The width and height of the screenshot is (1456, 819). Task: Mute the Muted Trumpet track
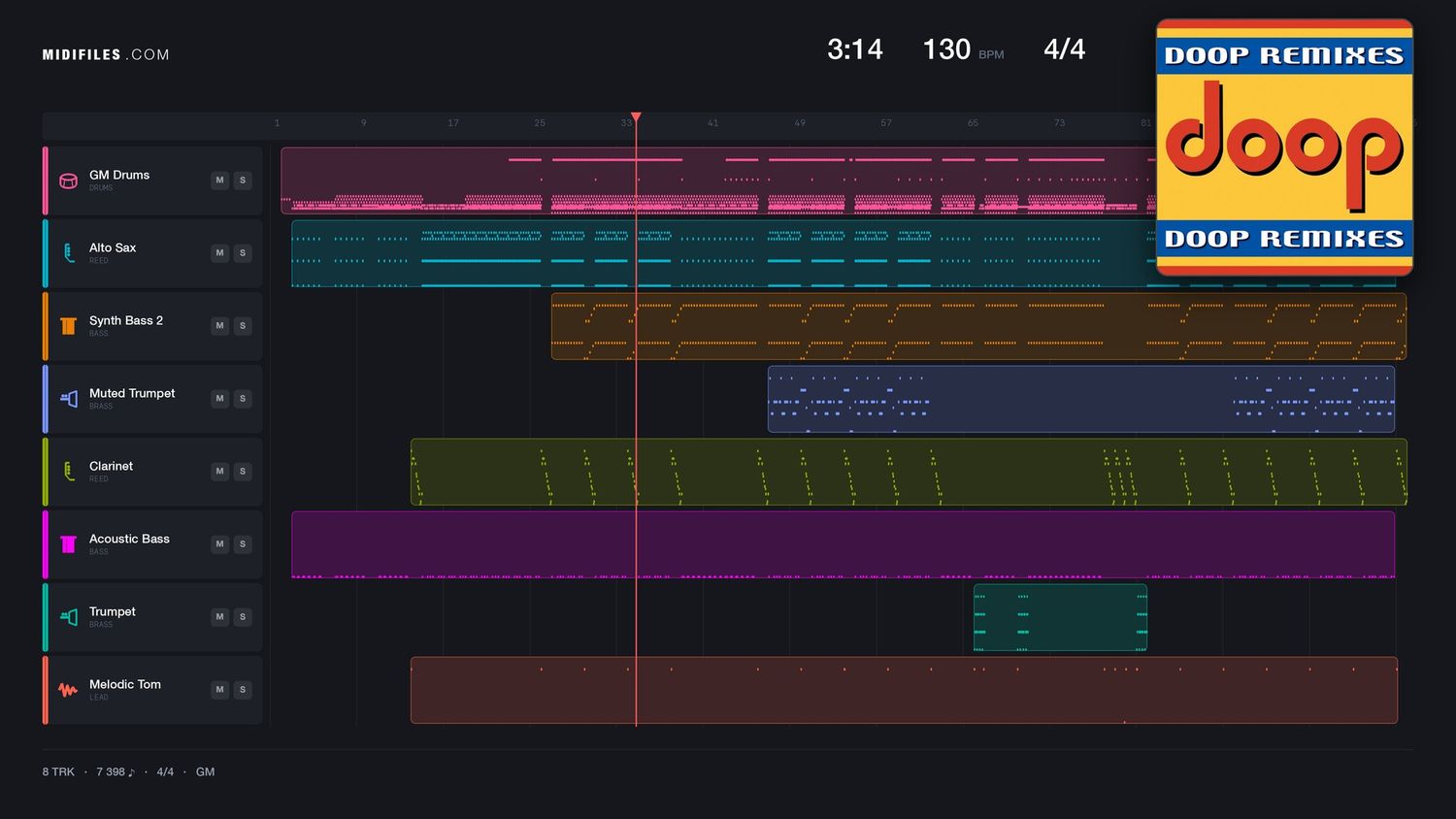tap(220, 399)
